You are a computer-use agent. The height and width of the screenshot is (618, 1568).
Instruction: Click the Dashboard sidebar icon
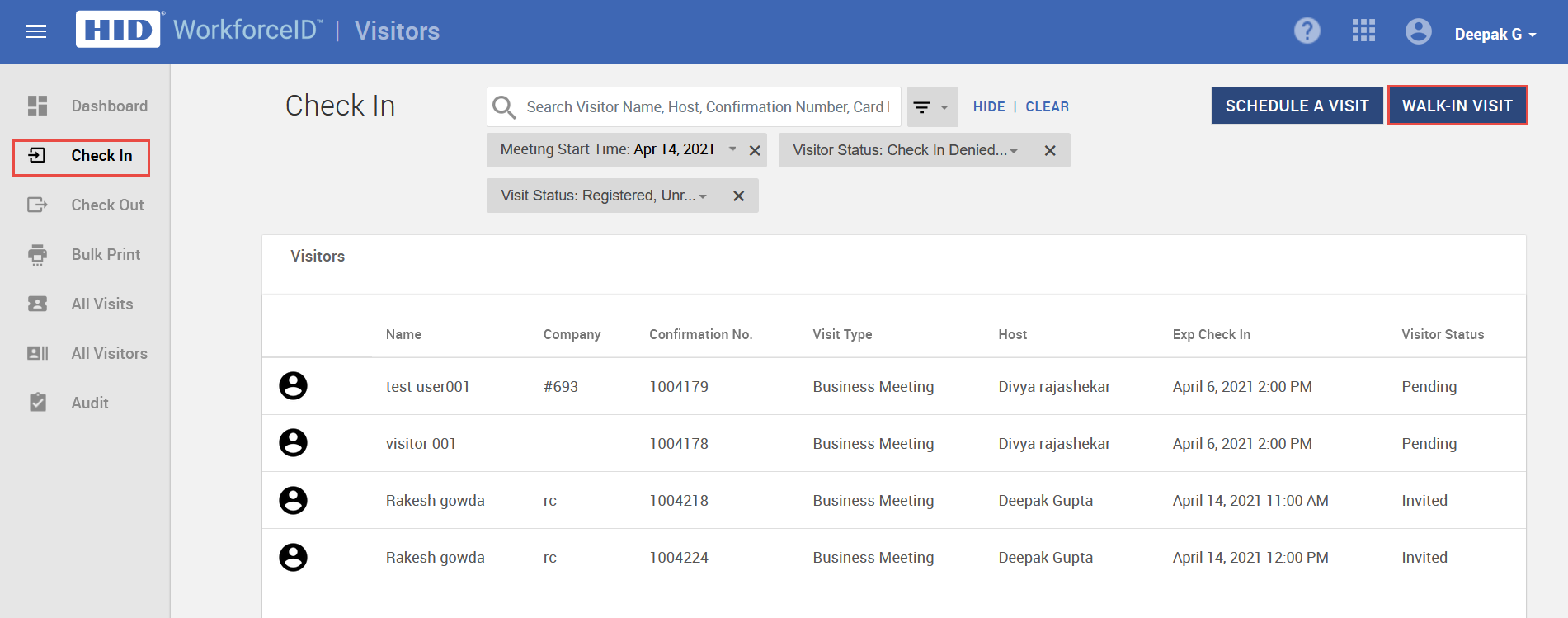[x=37, y=106]
